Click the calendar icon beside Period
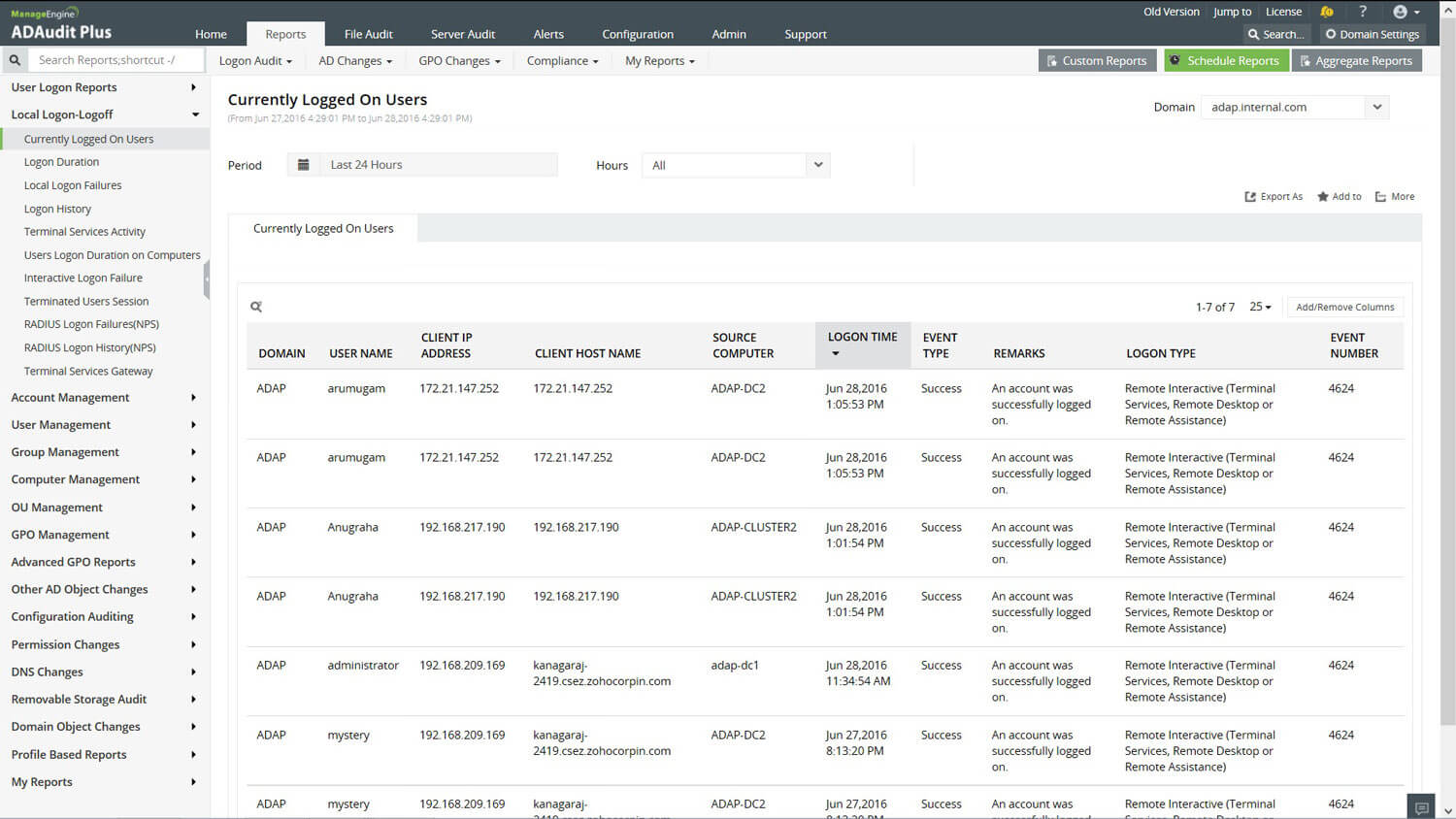The height and width of the screenshot is (819, 1456). pos(303,165)
